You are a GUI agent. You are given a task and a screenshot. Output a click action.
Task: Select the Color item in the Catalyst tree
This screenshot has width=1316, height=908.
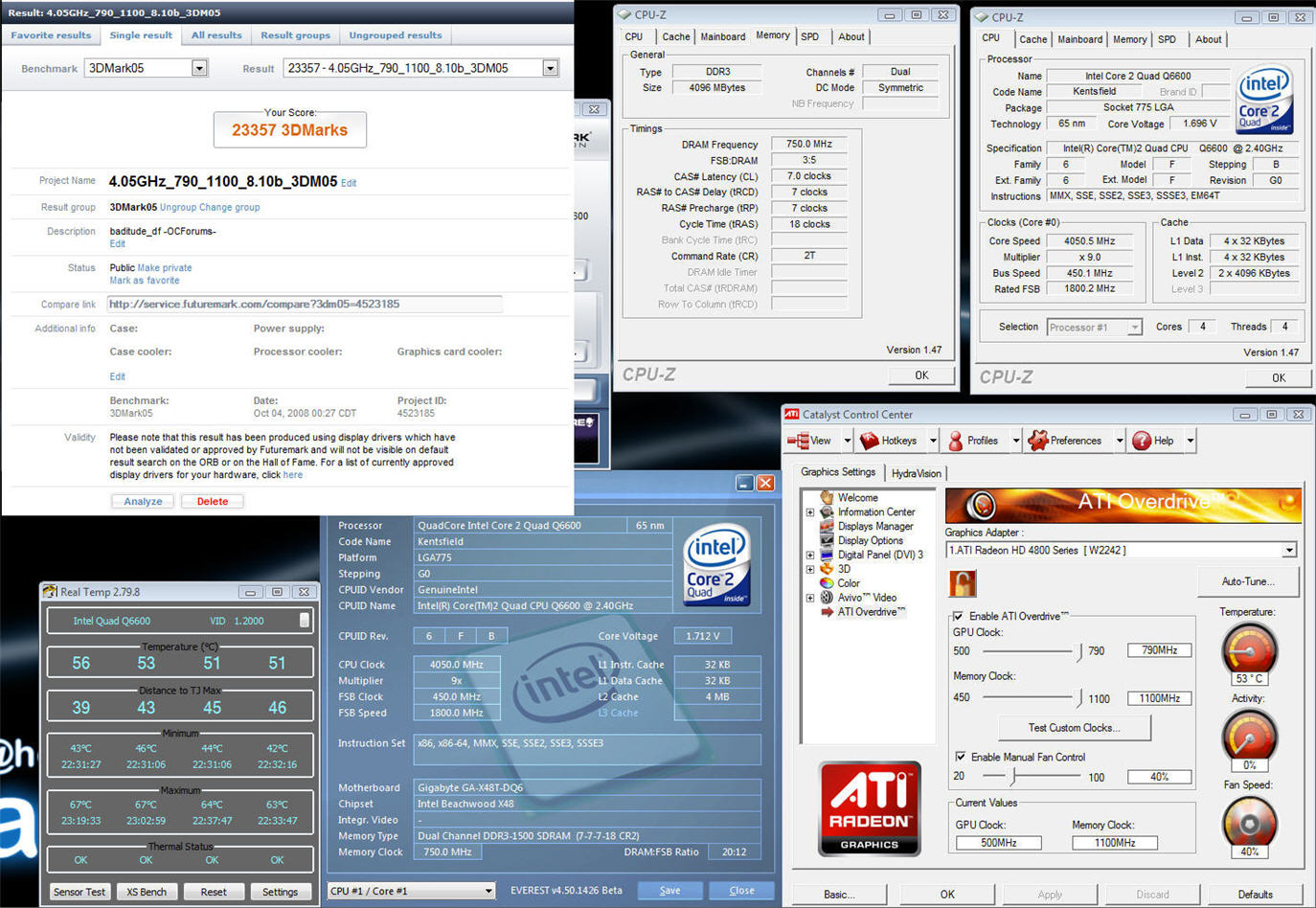pyautogui.click(x=849, y=583)
